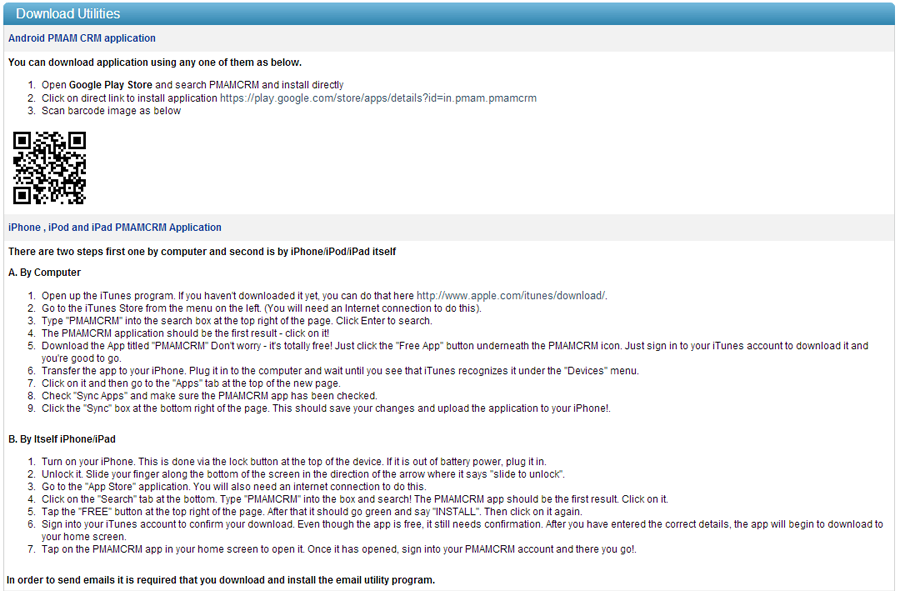Image resolution: width=900 pixels, height=591 pixels.
Task: Click the 'Transfer the app to your iPhone' step
Action: (340, 371)
